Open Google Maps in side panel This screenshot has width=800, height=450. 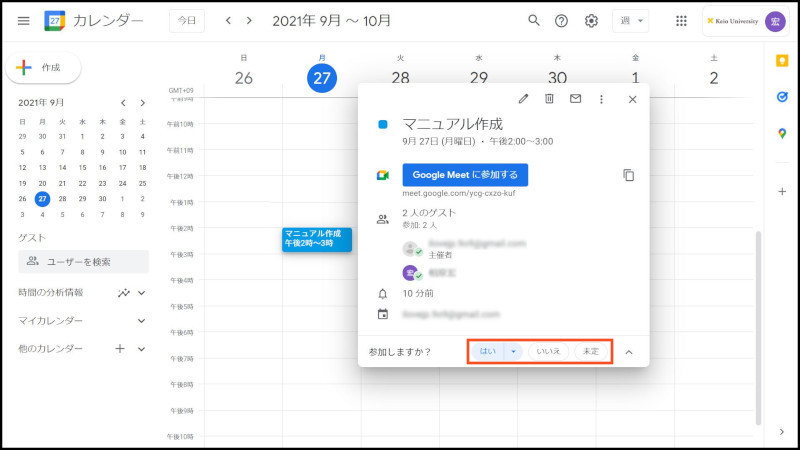pyautogui.click(x=782, y=133)
